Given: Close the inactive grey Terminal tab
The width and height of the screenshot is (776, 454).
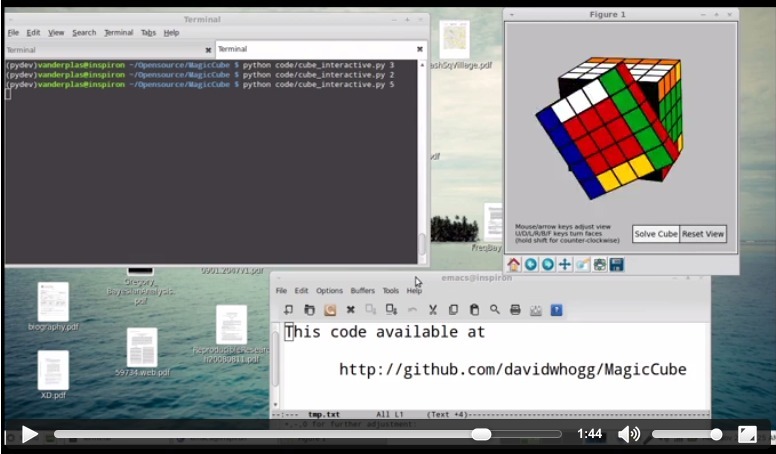Looking at the screenshot, I should click(x=208, y=50).
